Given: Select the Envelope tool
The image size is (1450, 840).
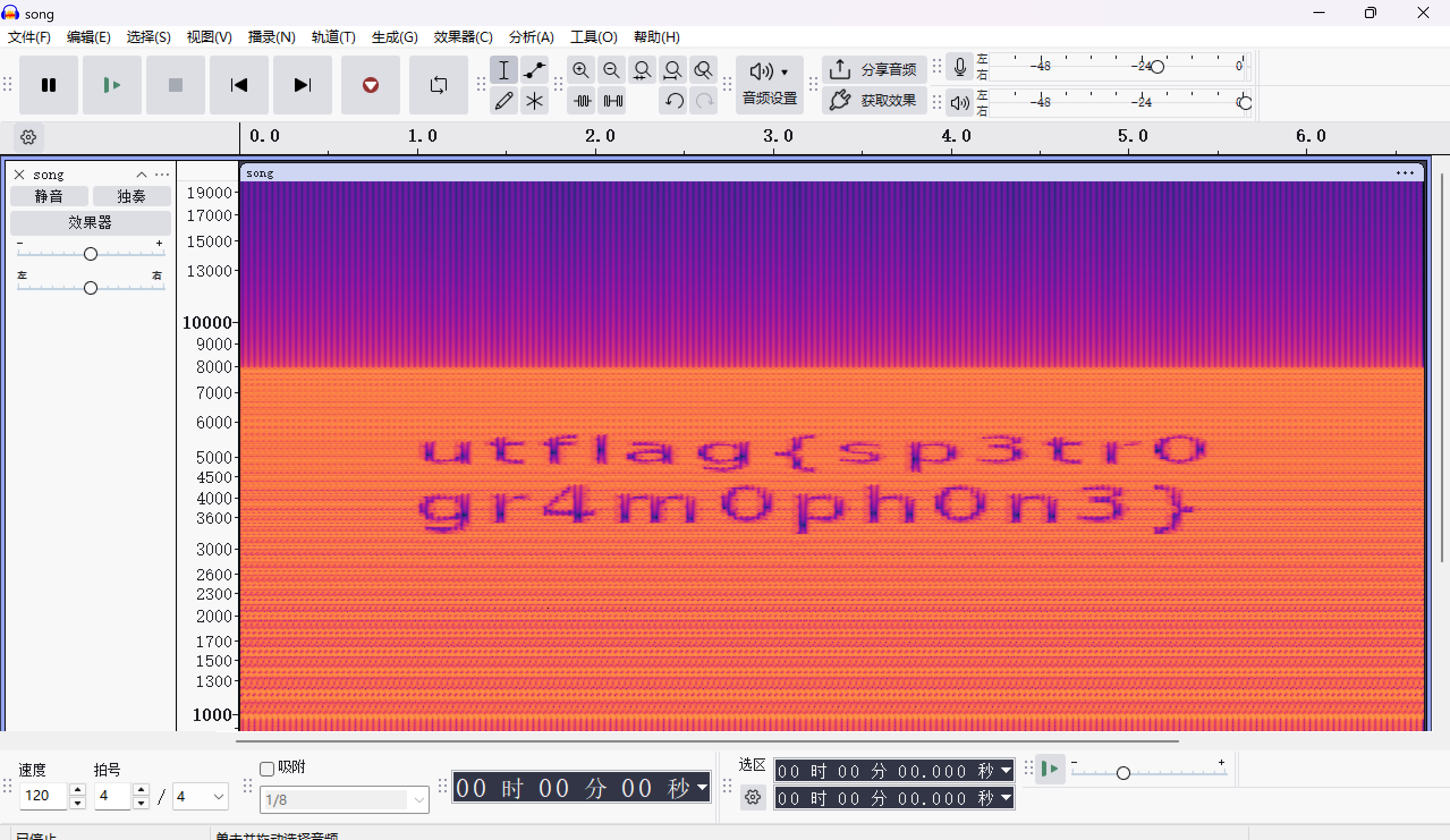Looking at the screenshot, I should (x=534, y=70).
